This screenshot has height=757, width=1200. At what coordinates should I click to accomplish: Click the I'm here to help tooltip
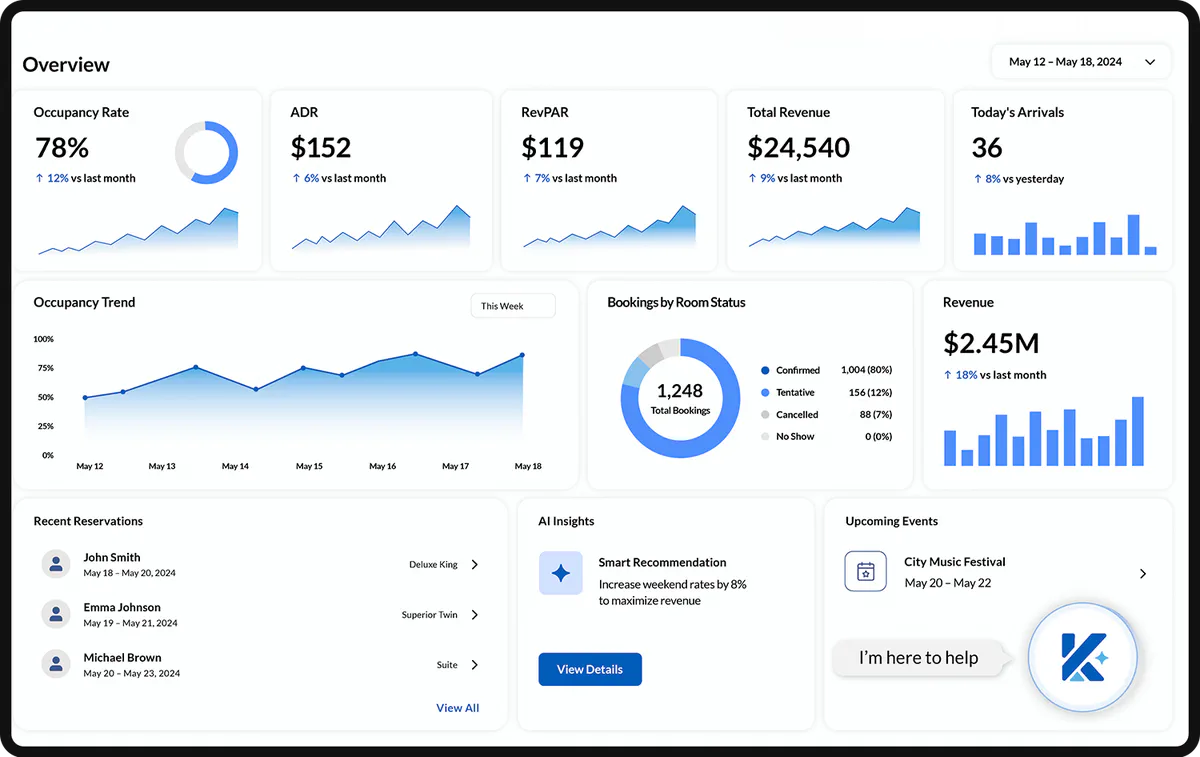[918, 658]
